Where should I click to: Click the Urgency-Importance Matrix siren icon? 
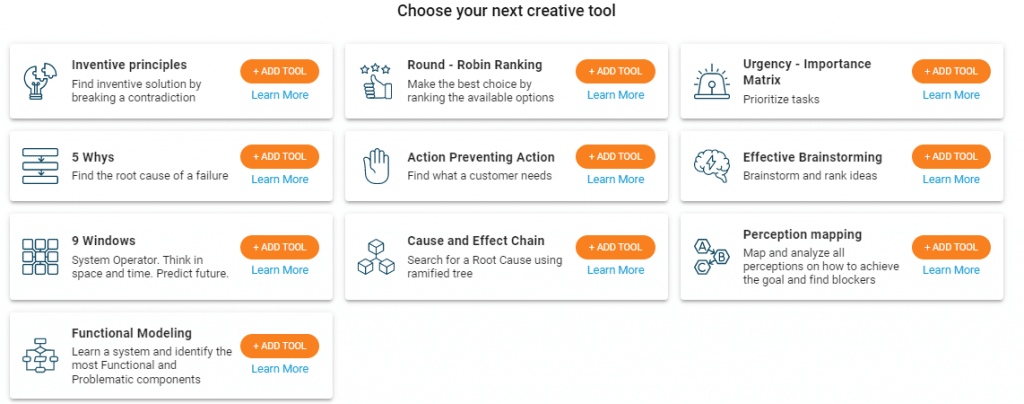point(712,81)
